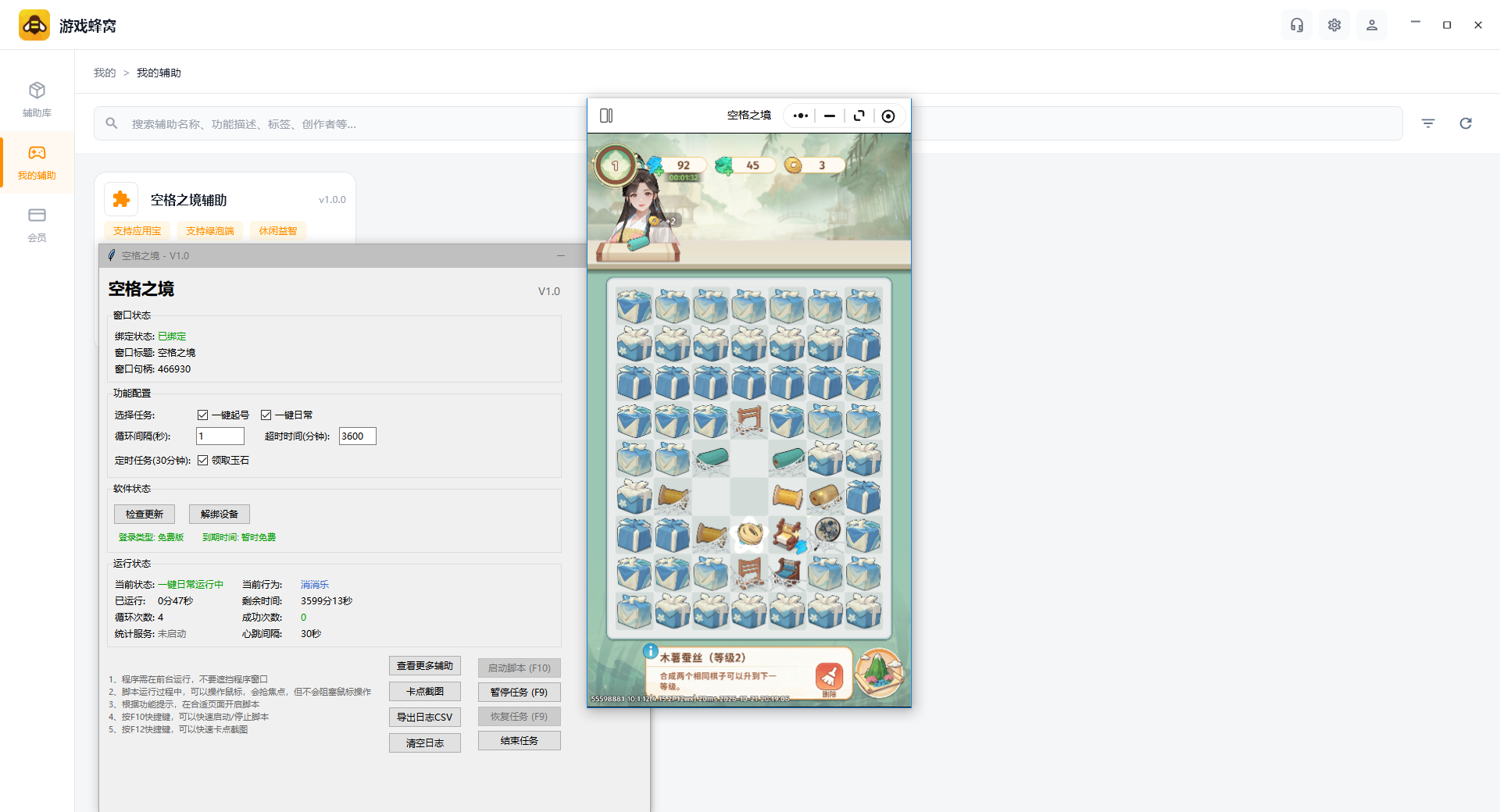Click the 解绑设备 button
Screen dimensions: 1500x812
pyautogui.click(x=220, y=514)
